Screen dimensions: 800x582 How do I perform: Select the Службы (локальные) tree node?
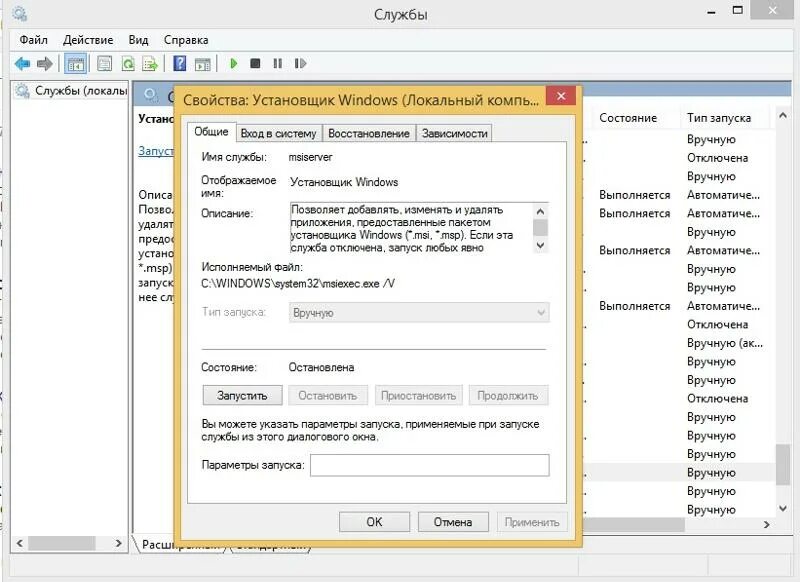[x=71, y=91]
